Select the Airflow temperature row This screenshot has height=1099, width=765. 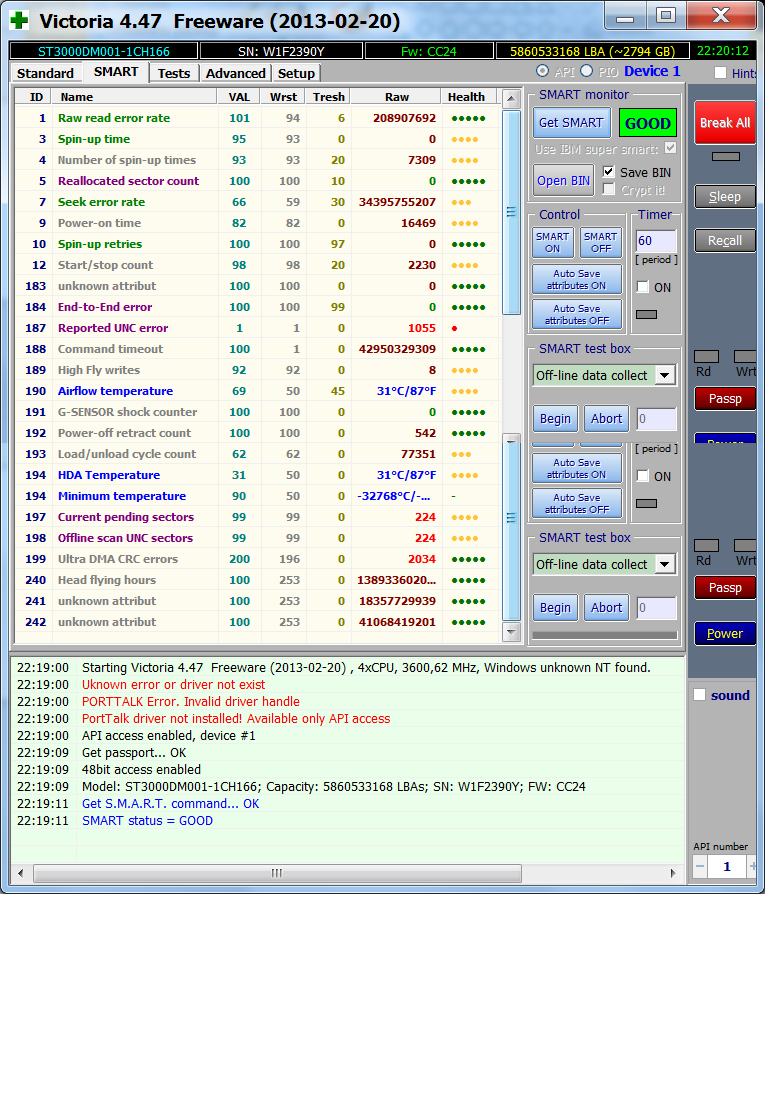click(x=257, y=391)
